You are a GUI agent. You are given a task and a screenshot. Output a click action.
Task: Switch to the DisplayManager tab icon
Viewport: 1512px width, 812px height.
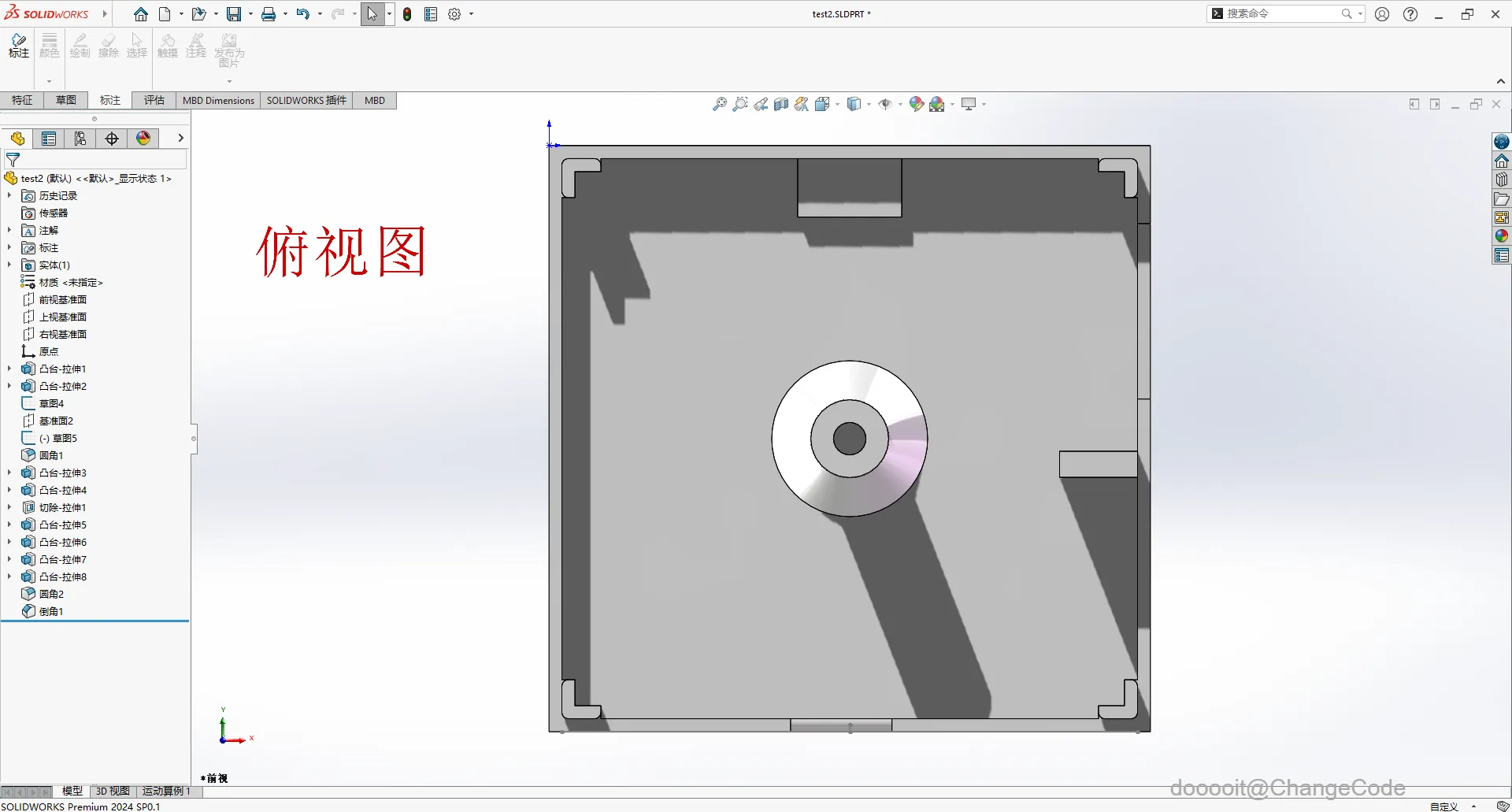click(x=143, y=139)
